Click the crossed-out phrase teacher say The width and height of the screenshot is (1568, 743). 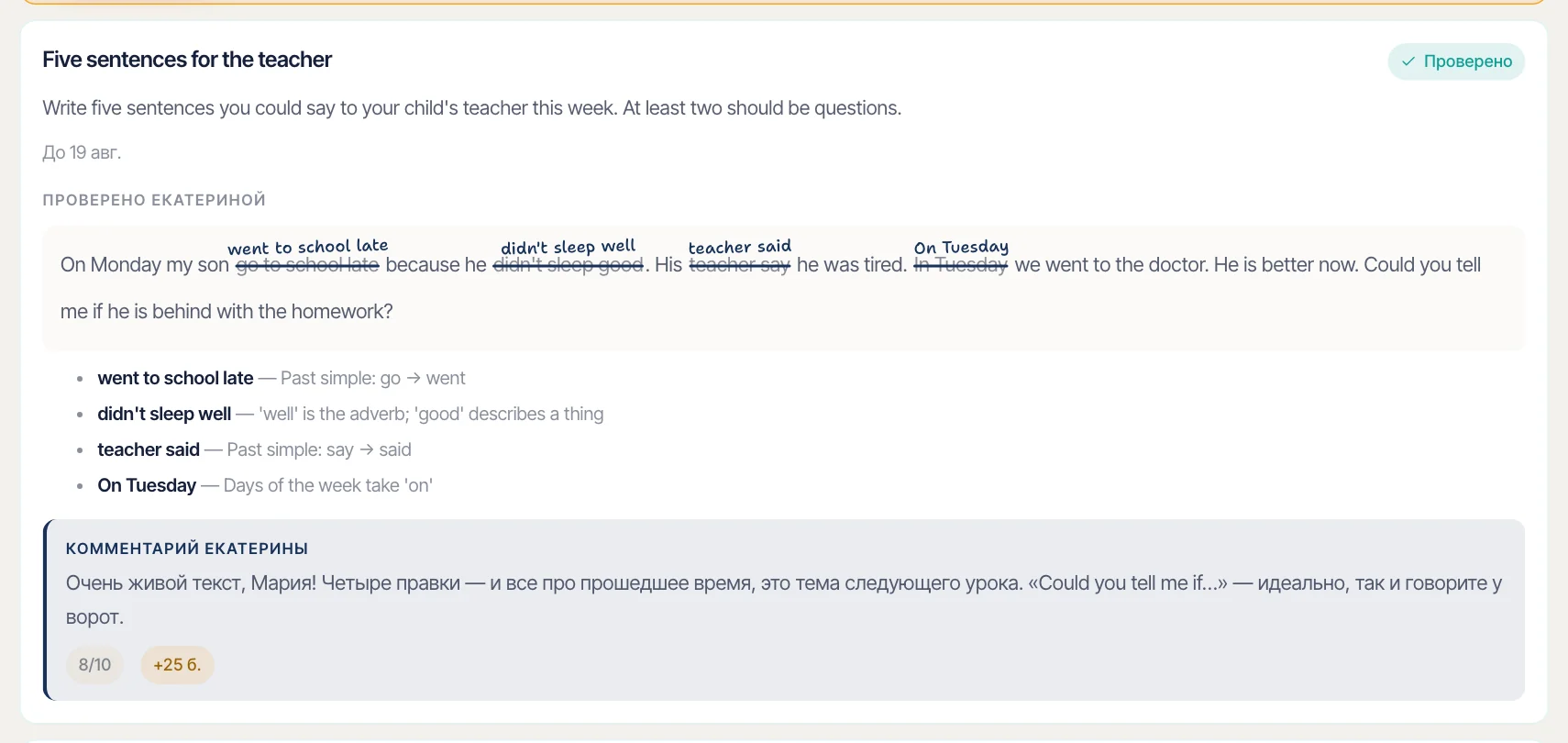(740, 265)
